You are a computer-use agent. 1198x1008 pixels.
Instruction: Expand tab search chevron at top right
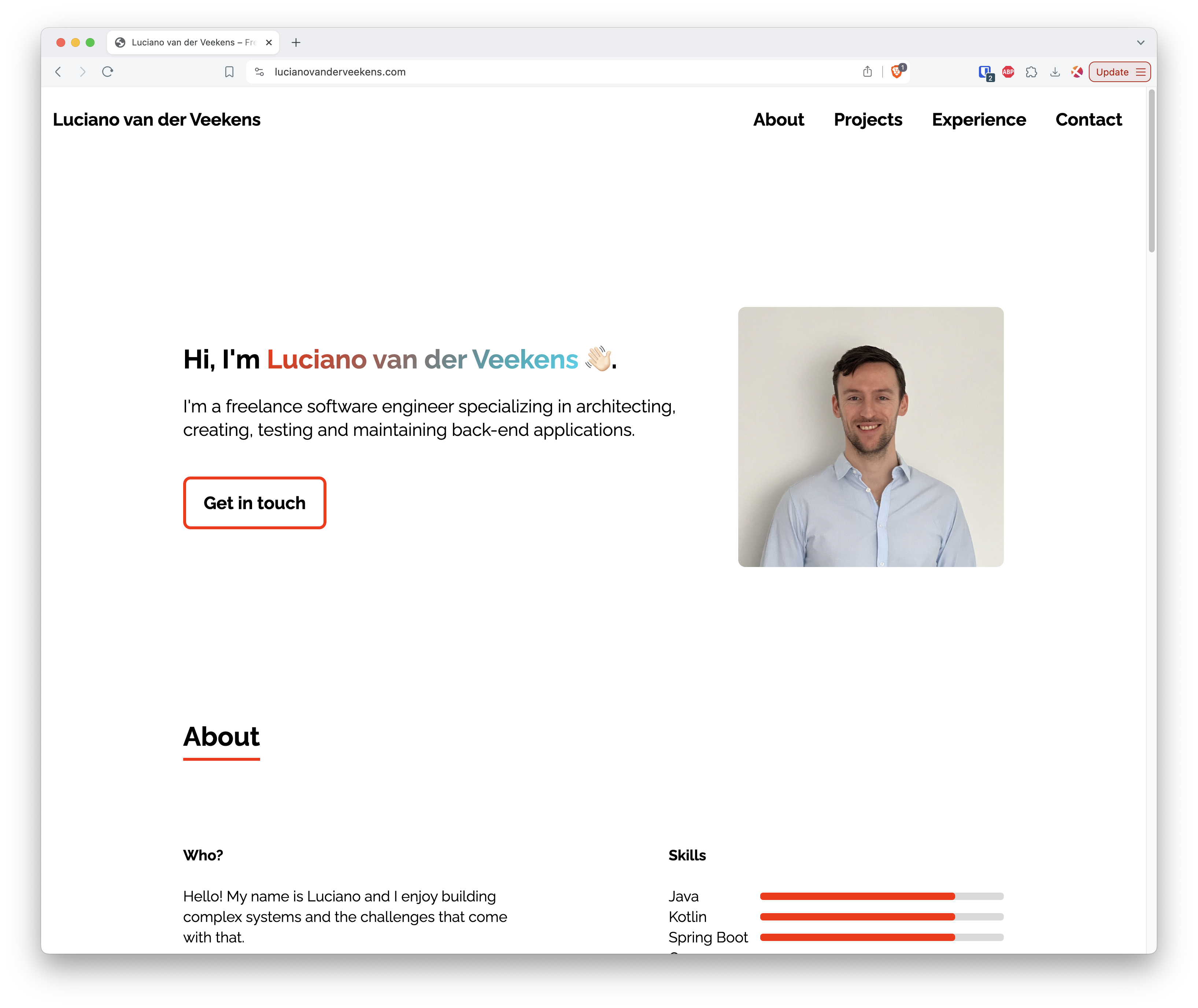(x=1140, y=42)
